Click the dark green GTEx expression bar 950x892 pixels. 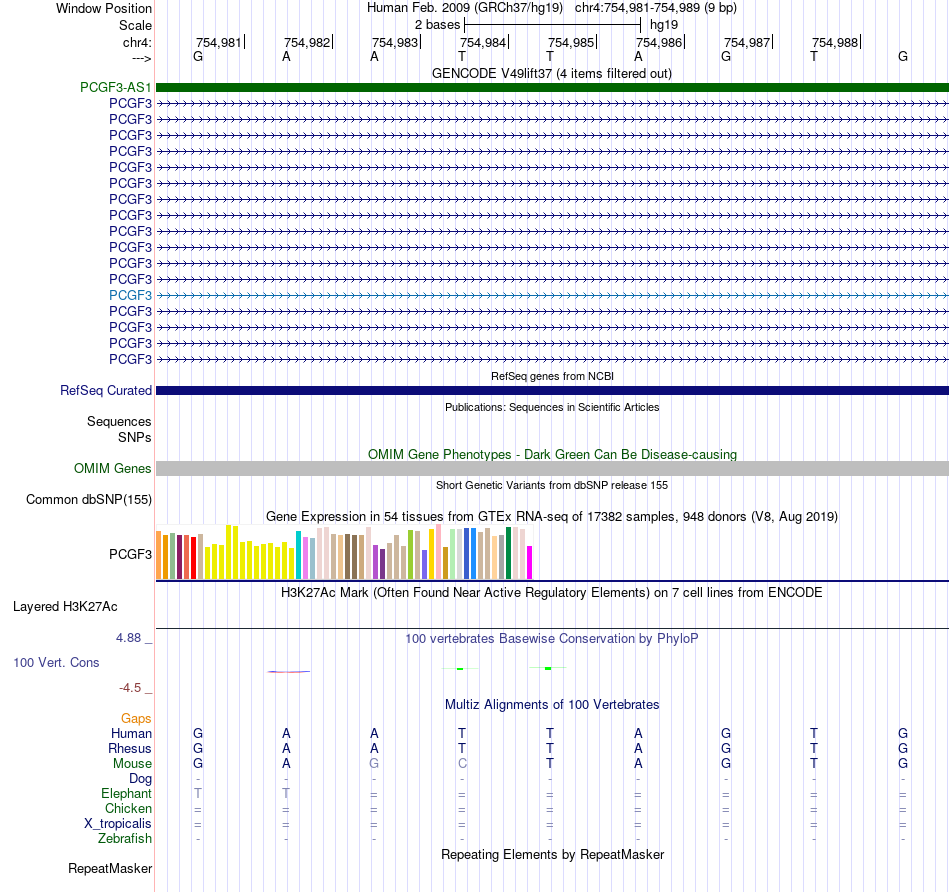click(509, 553)
